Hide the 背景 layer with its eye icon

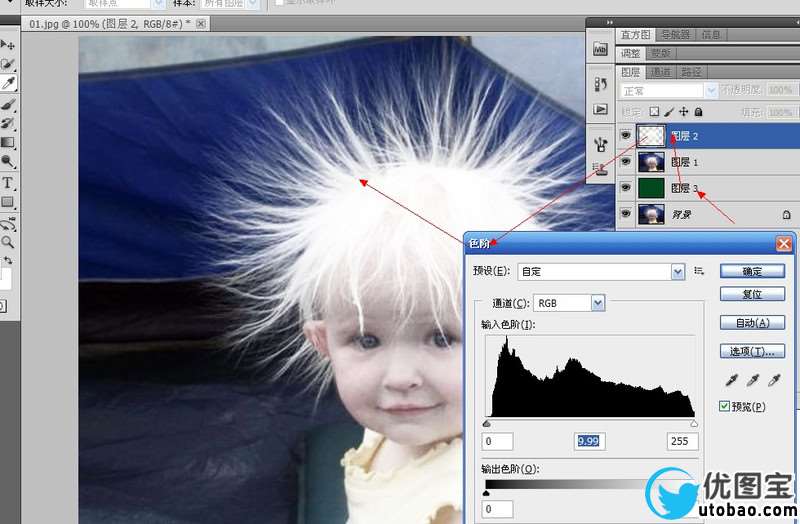[626, 213]
